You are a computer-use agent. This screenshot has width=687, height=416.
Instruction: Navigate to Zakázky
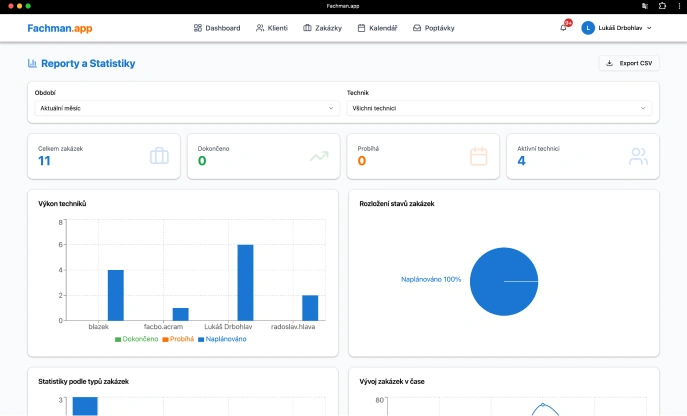[321, 28]
